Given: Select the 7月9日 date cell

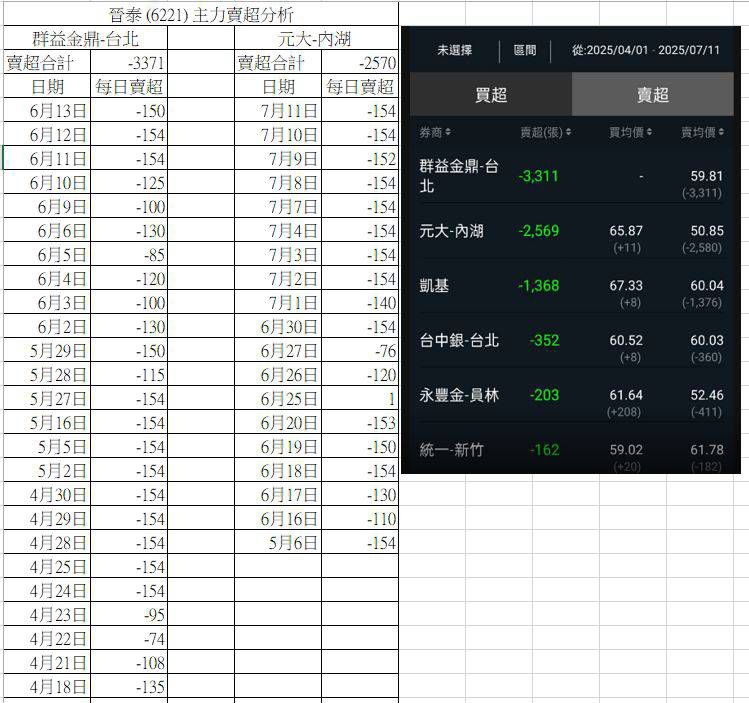Looking at the screenshot, I should pos(278,158).
